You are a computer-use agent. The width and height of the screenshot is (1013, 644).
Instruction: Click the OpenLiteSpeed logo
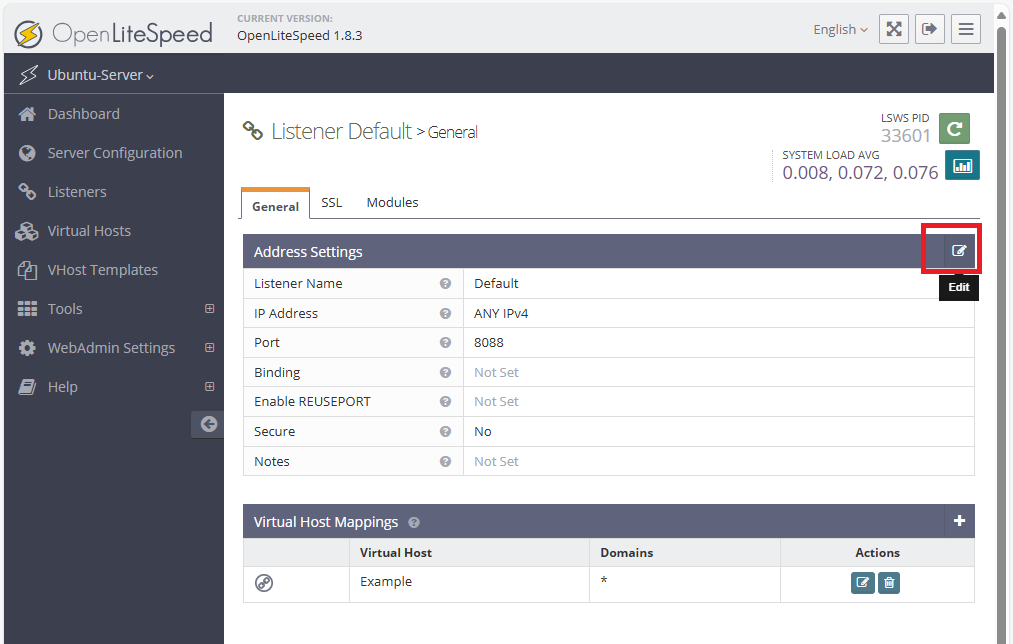pyautogui.click(x=114, y=34)
